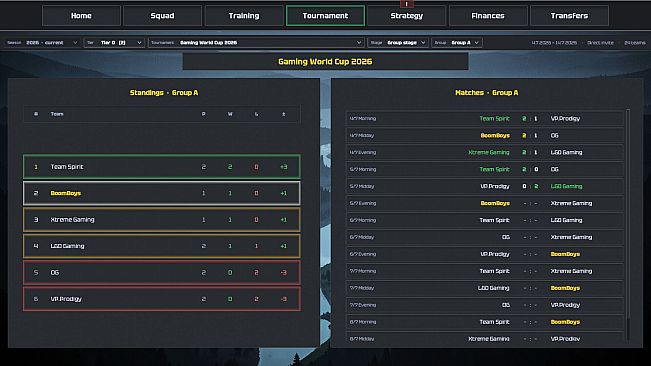Open the Stage dropdown set to Group stage
This screenshot has height=366, width=651.
pos(397,43)
